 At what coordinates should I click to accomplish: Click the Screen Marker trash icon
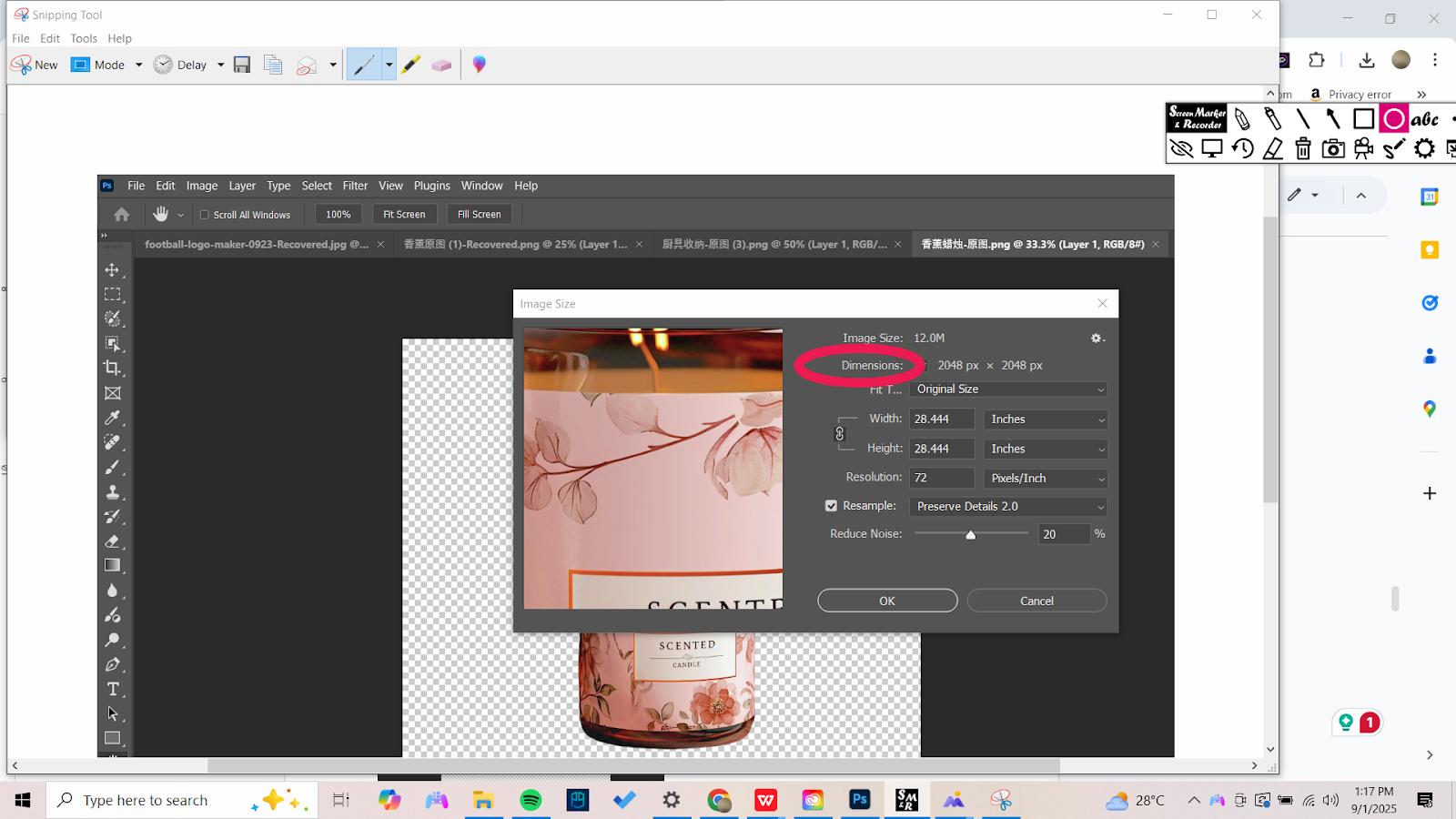point(1303,148)
